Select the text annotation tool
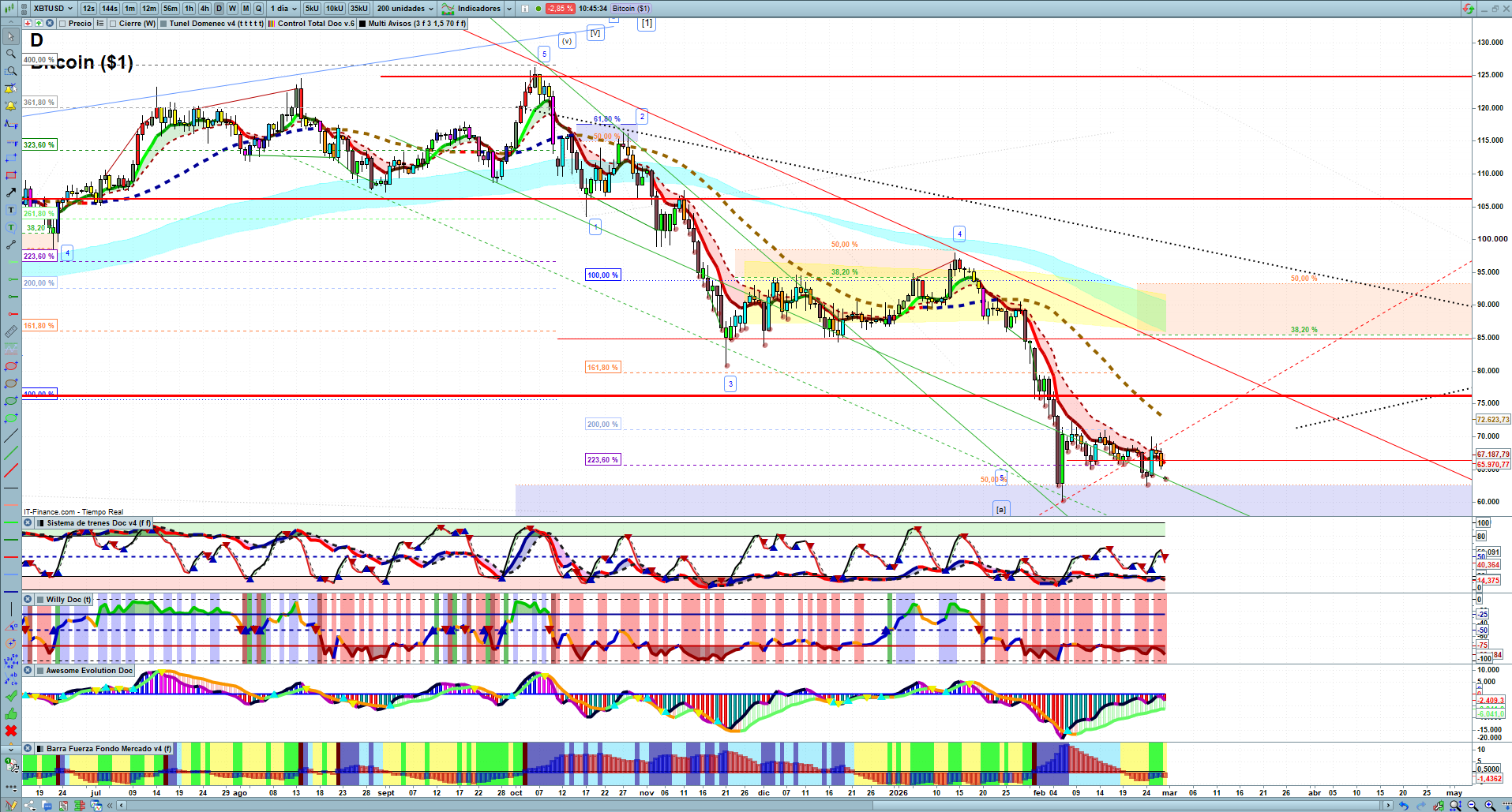Viewport: 1512px width, 812px height. pyautogui.click(x=11, y=210)
